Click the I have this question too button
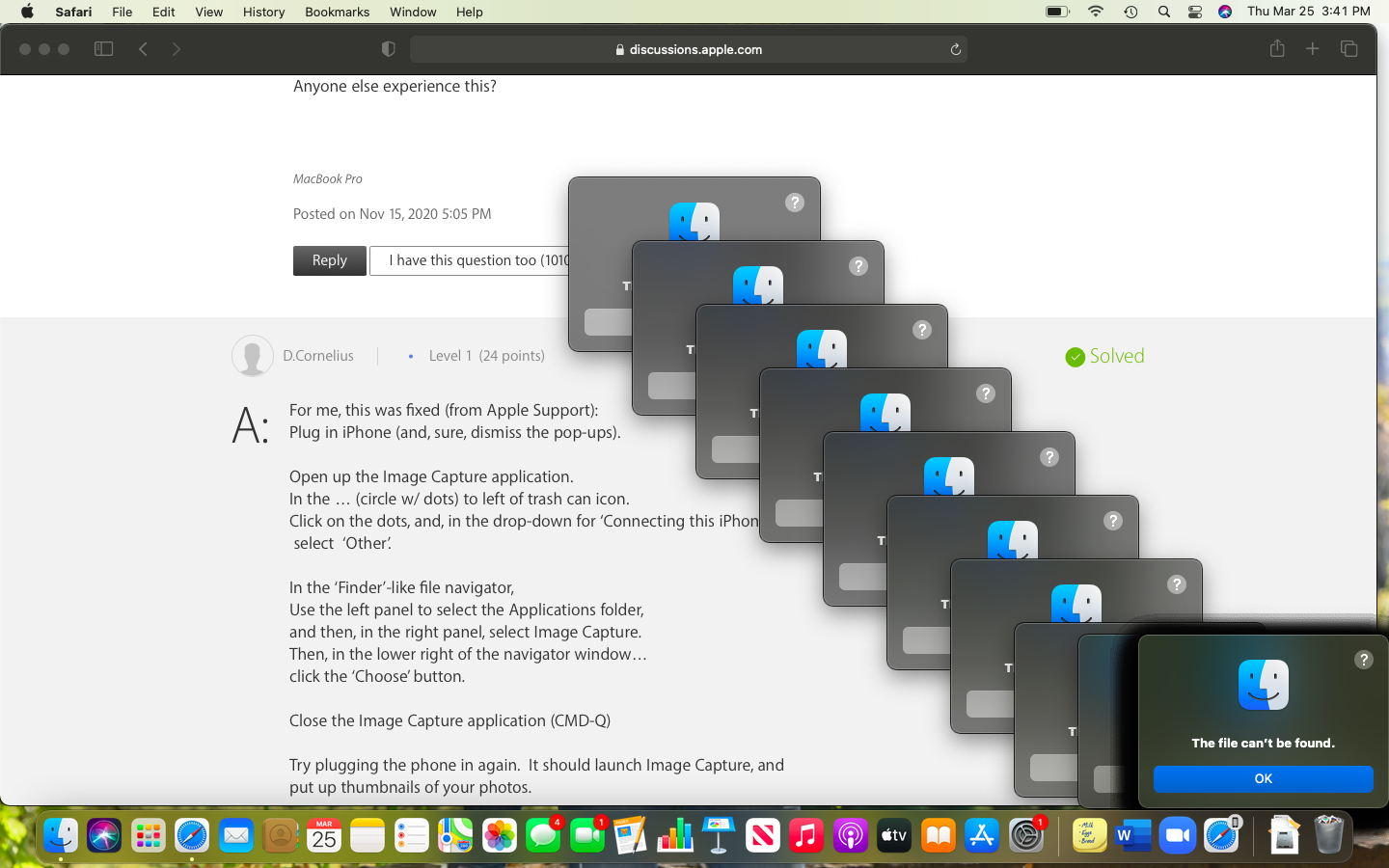1389x868 pixels. tap(470, 260)
